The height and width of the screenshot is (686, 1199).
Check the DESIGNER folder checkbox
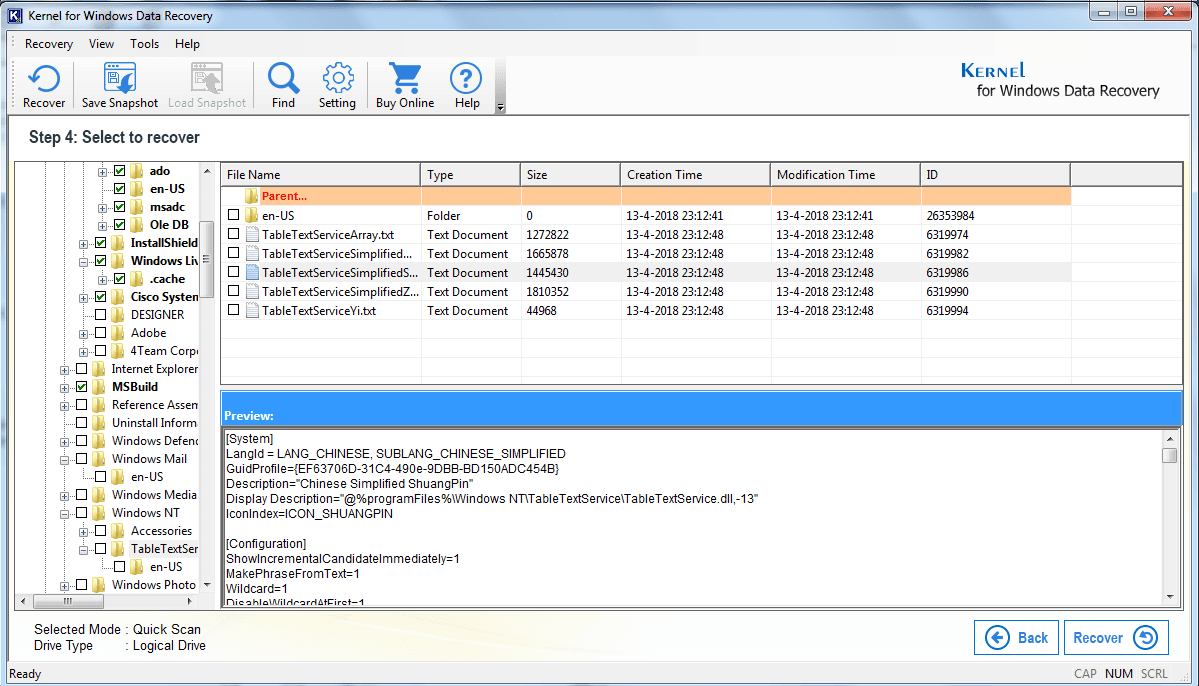[100, 314]
